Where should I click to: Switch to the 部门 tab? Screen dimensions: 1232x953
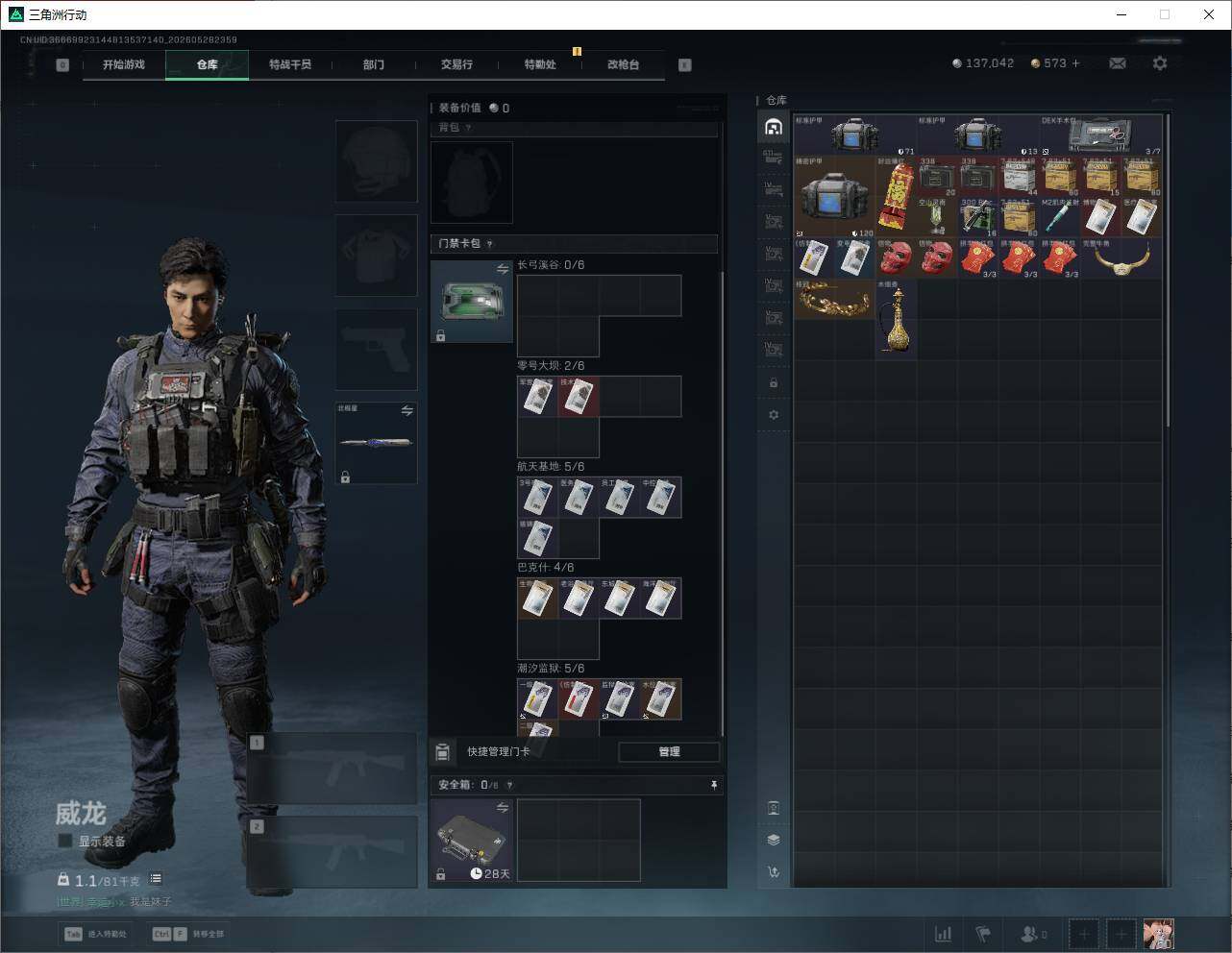click(374, 64)
